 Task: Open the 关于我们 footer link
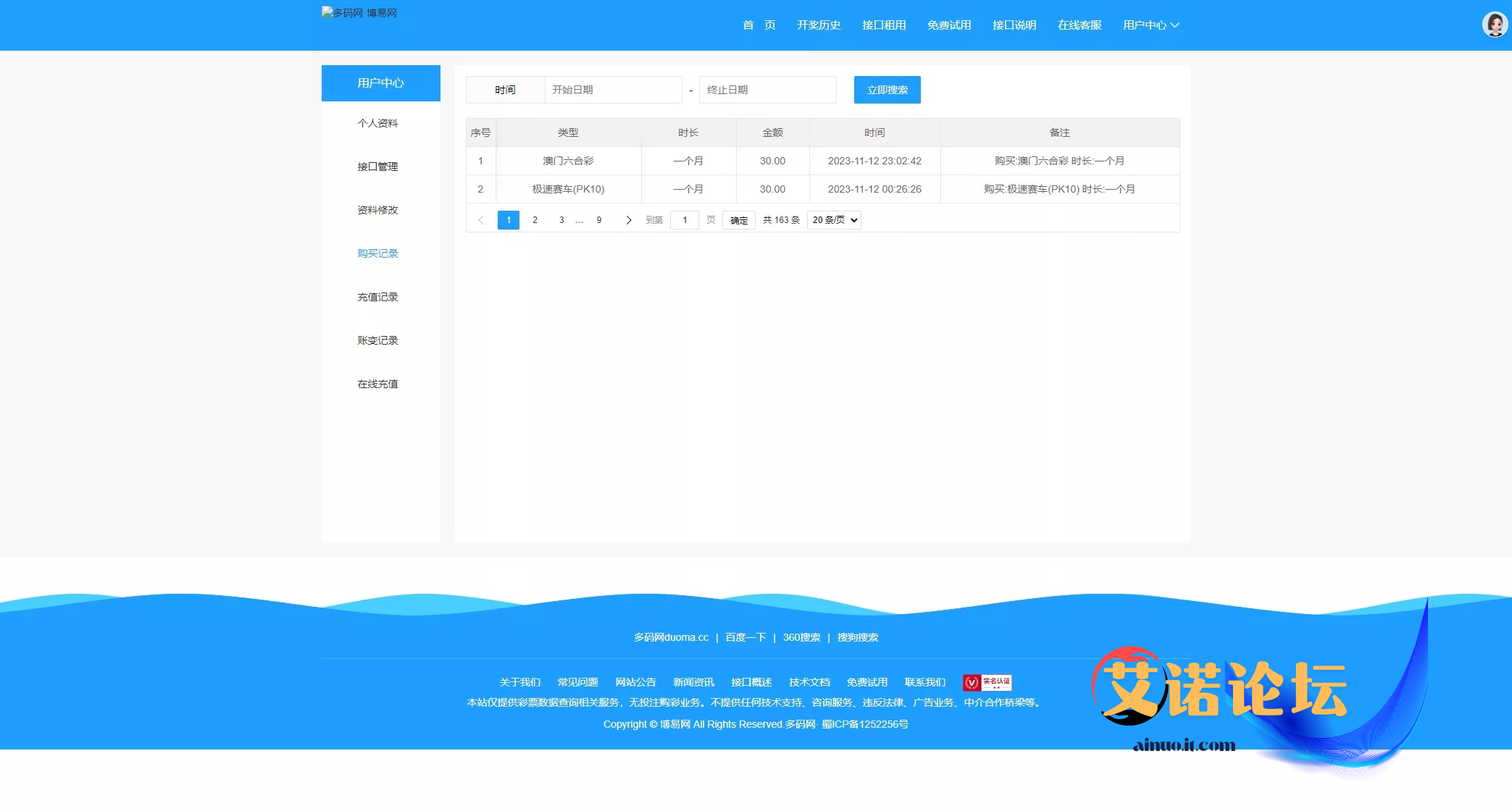519,682
